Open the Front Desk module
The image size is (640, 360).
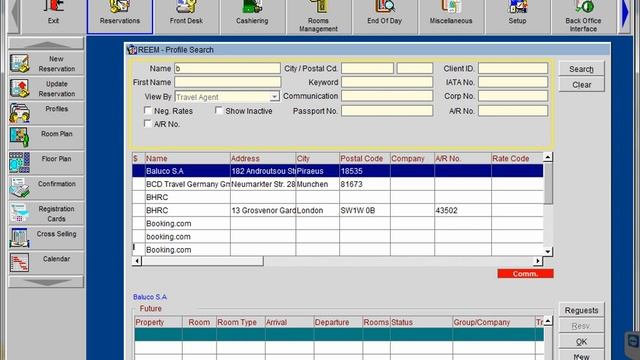(x=186, y=16)
